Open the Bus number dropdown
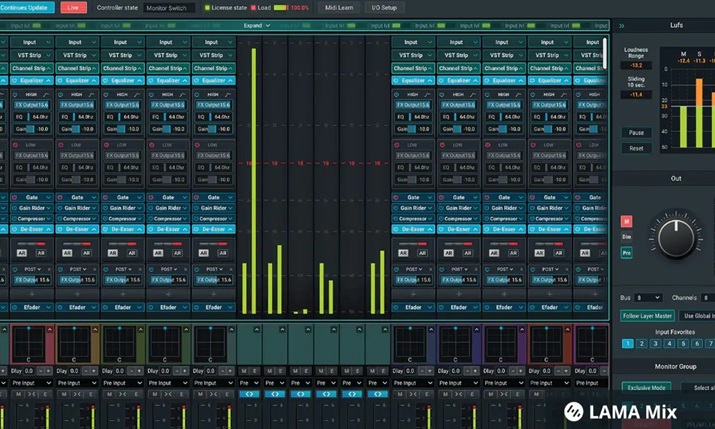715x429 pixels. coord(649,298)
